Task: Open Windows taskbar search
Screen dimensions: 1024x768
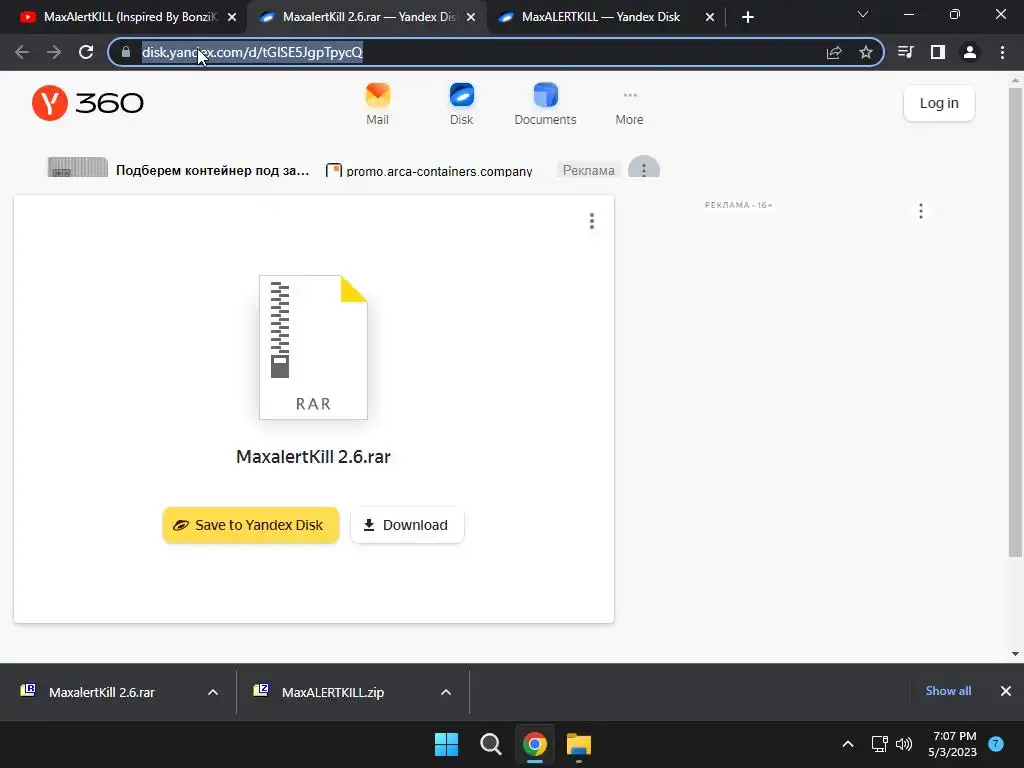Action: click(x=490, y=744)
